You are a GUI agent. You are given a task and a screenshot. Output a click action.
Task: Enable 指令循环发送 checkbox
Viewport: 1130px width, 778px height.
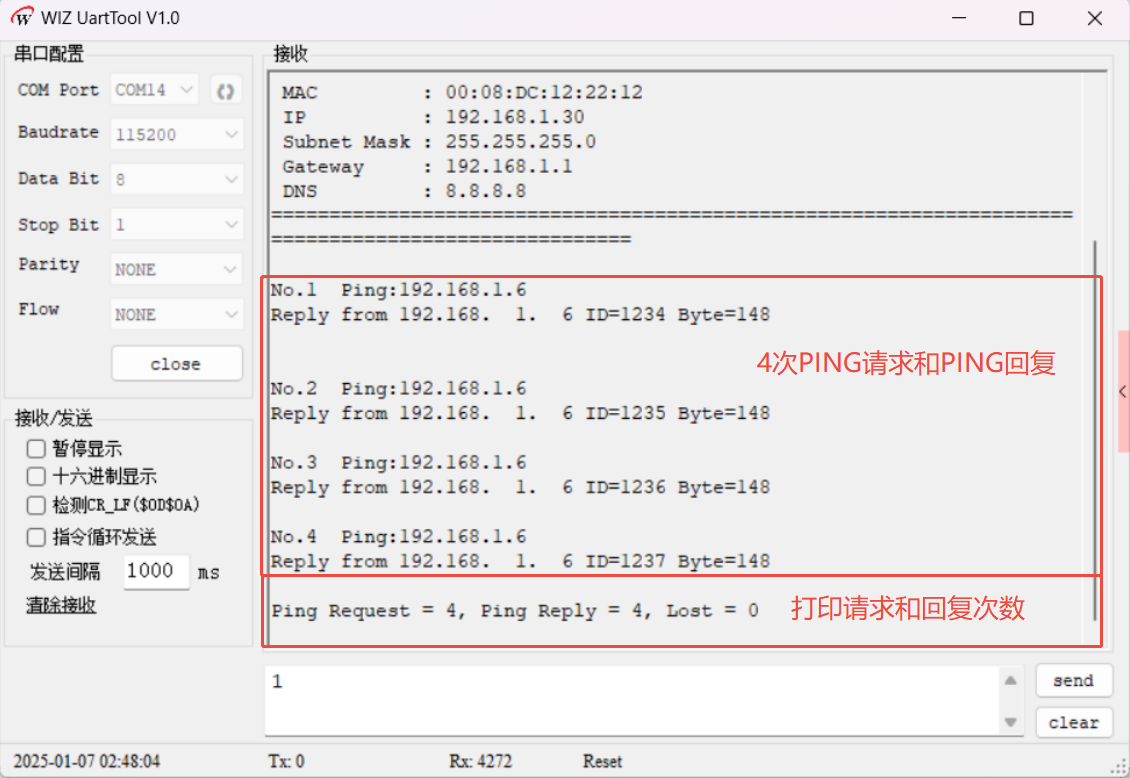click(x=37, y=538)
